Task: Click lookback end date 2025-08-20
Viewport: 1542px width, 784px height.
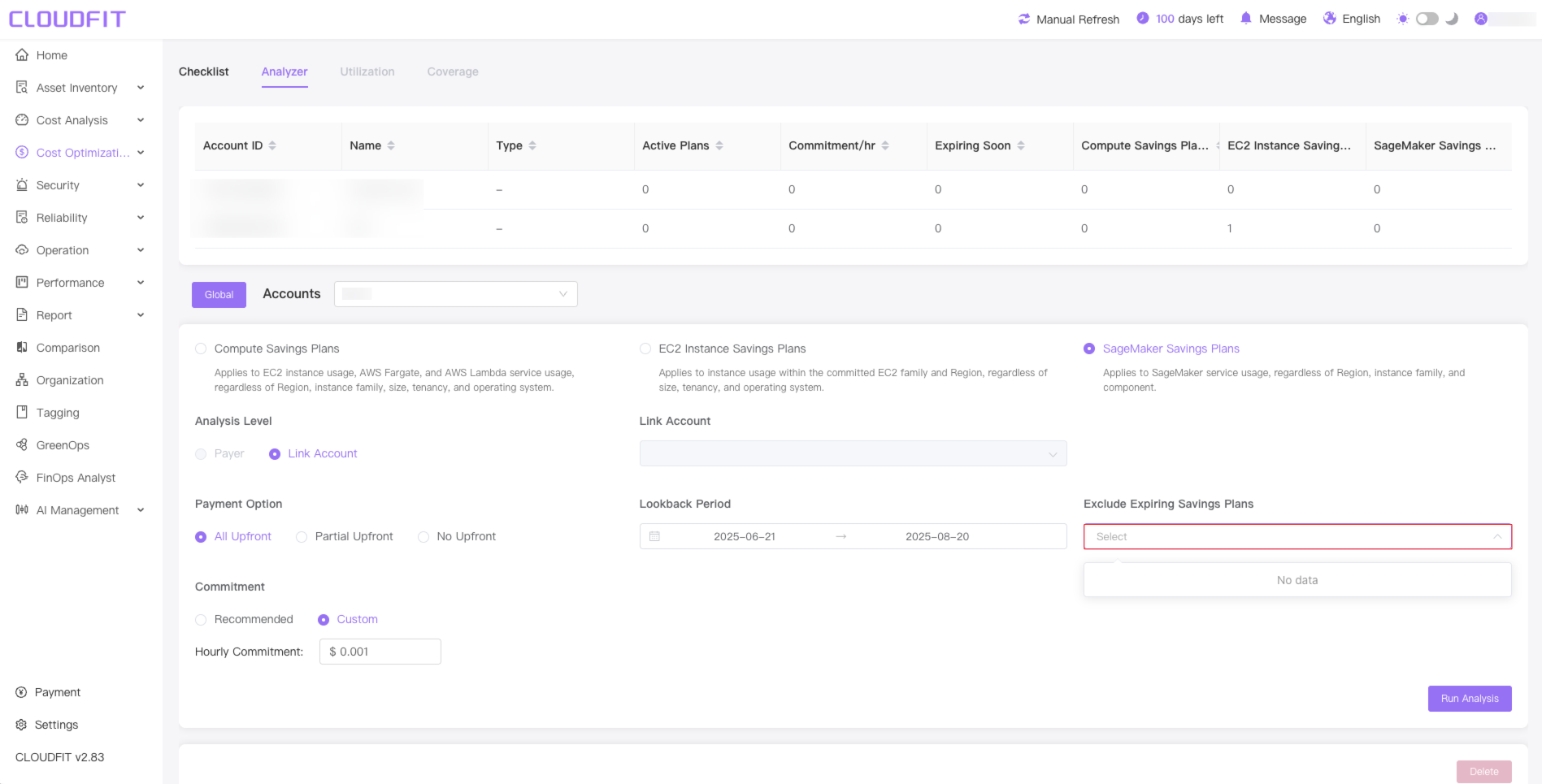Action: [x=937, y=536]
